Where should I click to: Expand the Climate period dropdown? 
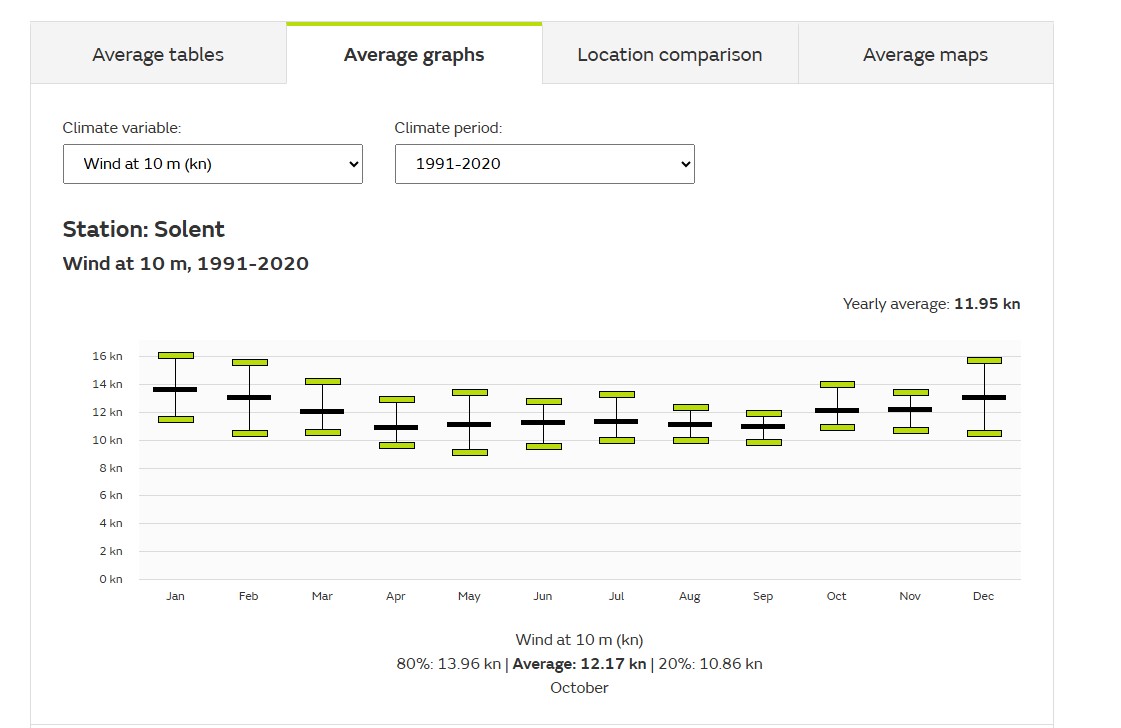pyautogui.click(x=544, y=164)
